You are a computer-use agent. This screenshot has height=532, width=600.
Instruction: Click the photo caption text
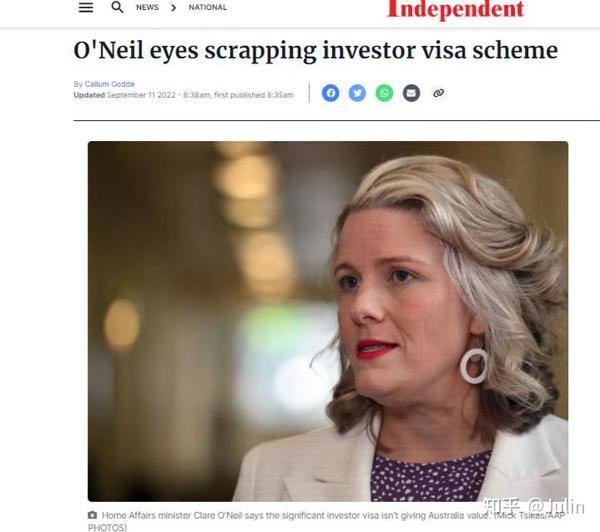(326, 521)
